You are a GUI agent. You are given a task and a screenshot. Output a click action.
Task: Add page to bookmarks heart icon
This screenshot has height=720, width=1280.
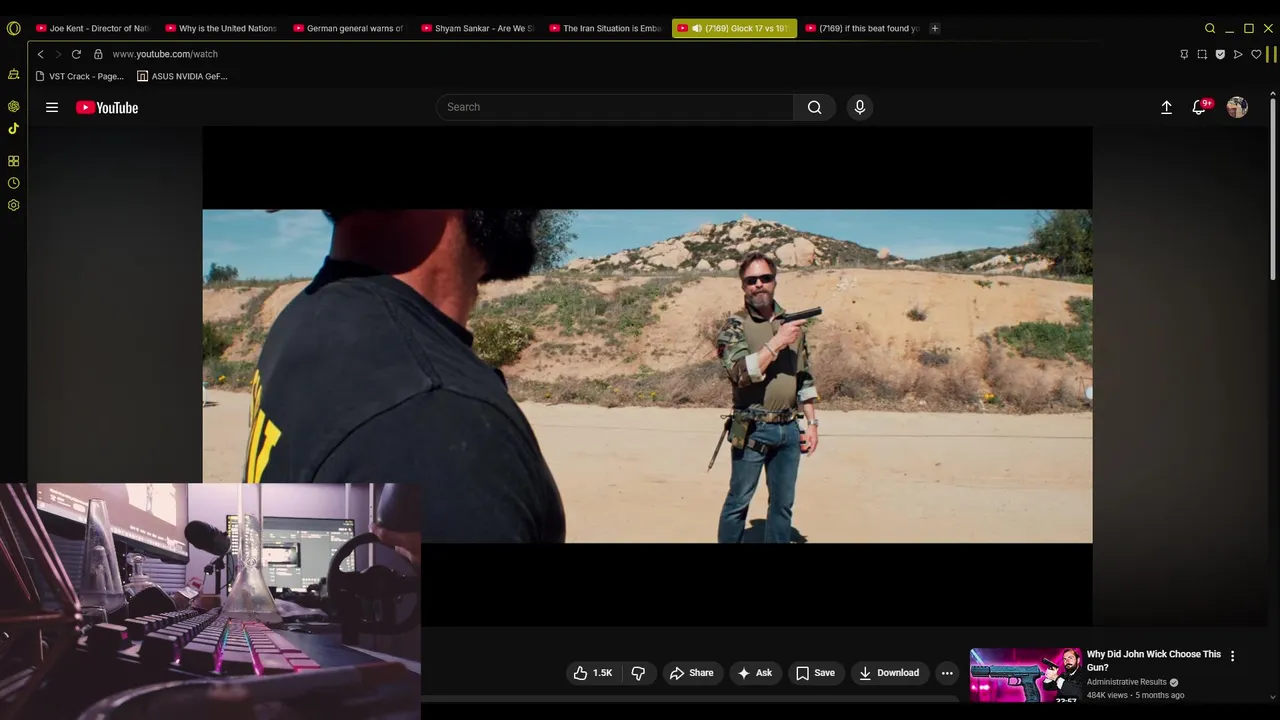click(x=1256, y=54)
